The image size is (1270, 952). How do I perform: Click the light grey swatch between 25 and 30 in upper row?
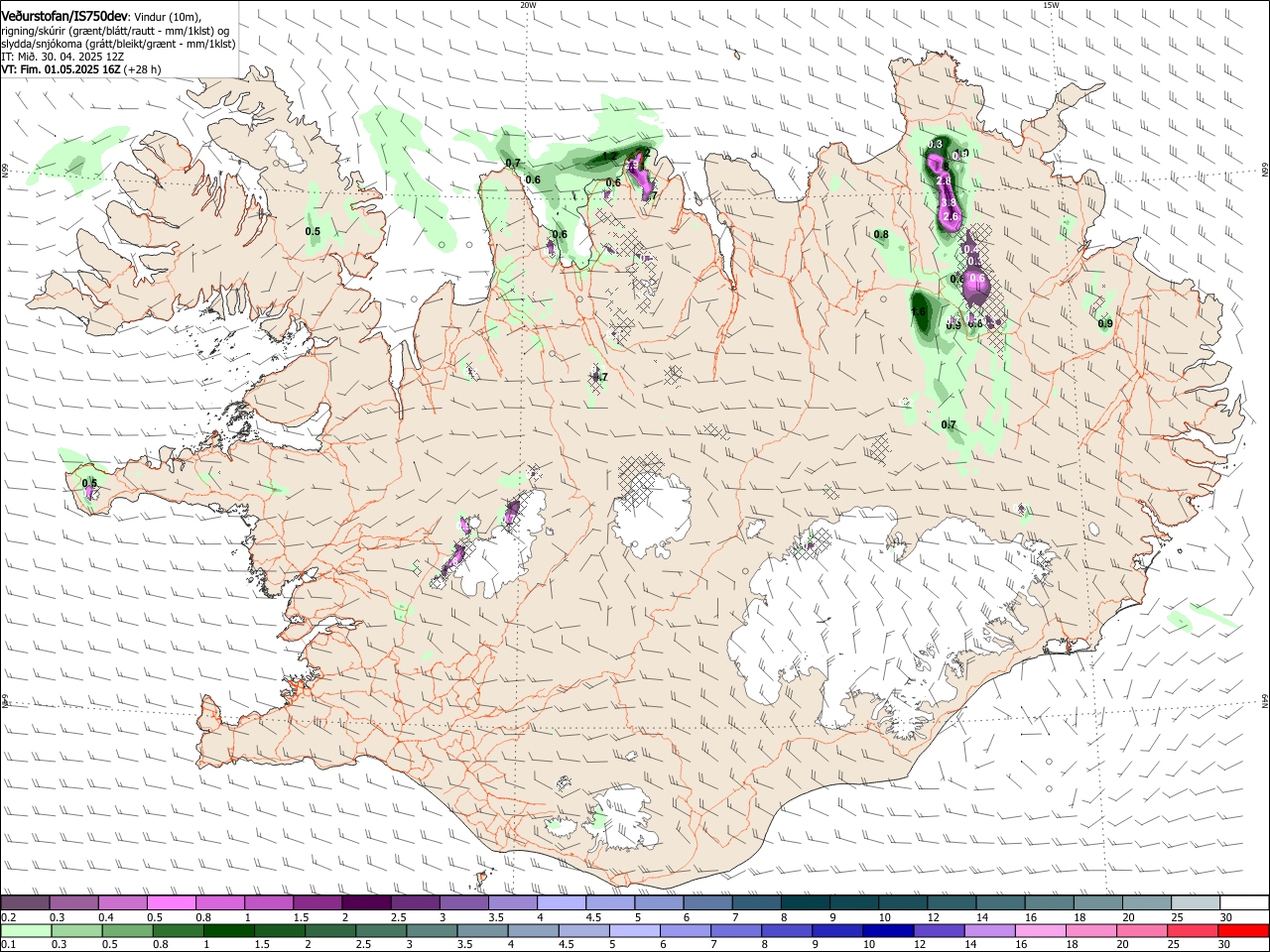(1196, 903)
